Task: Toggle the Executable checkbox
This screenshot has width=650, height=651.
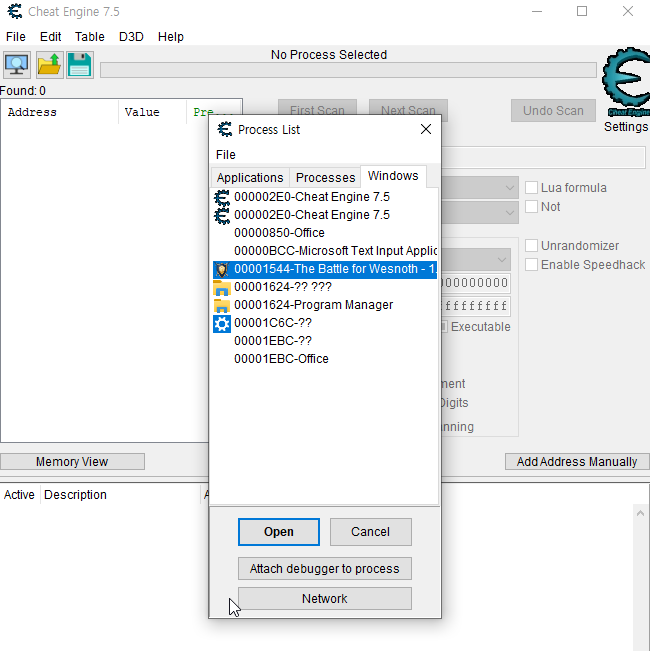Action: 444,327
